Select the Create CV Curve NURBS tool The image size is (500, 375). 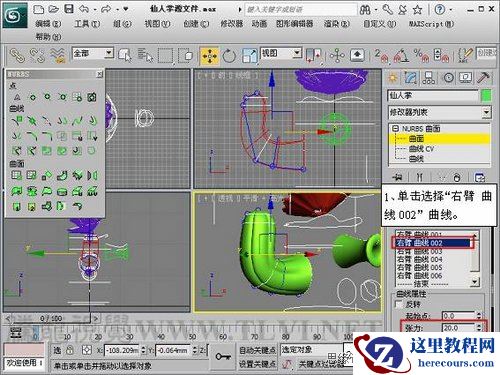pos(17,120)
